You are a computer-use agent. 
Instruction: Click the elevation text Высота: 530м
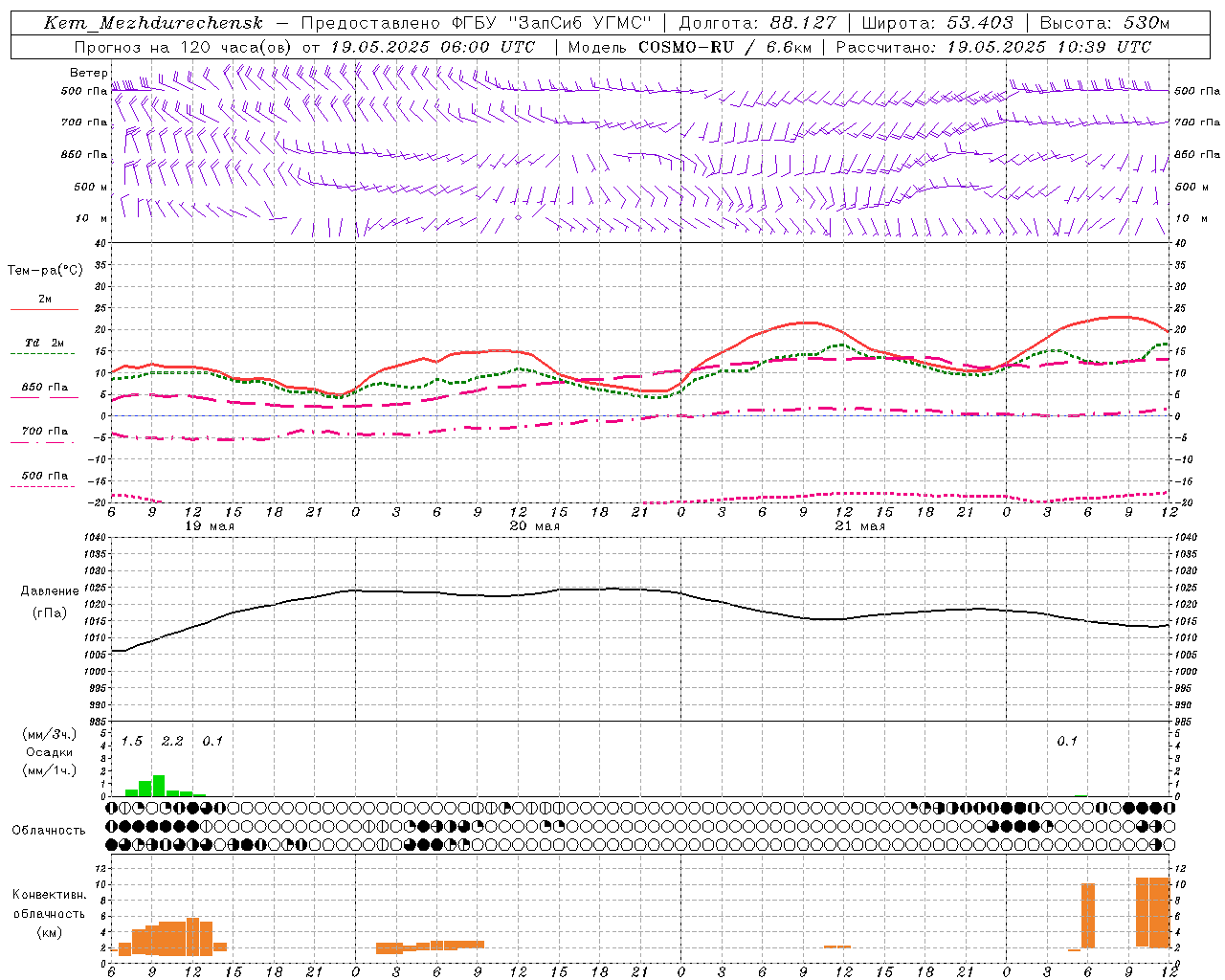(x=1104, y=23)
